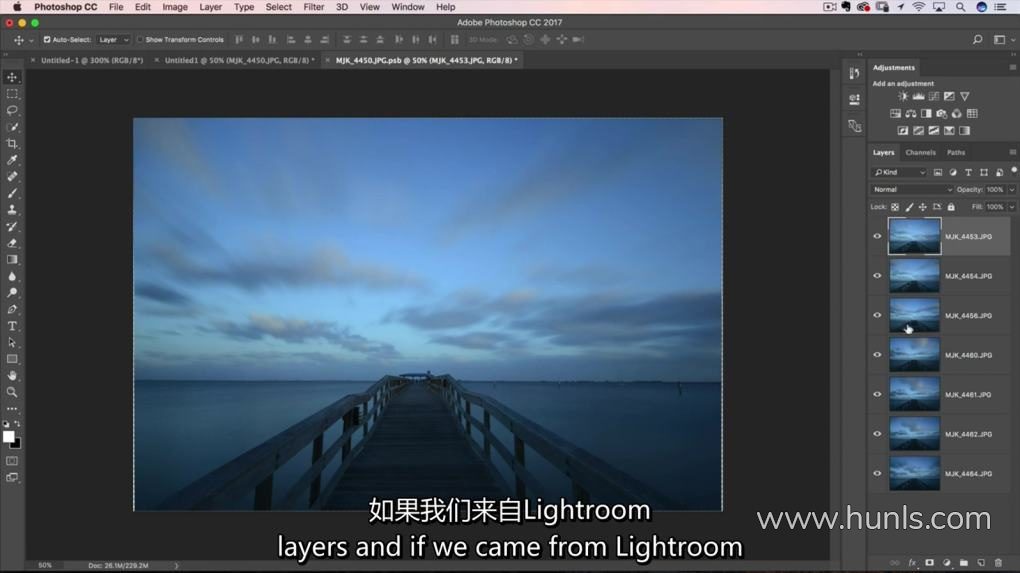This screenshot has height=573, width=1020.
Task: Open the layer Kind filter dropdown
Action: click(899, 172)
